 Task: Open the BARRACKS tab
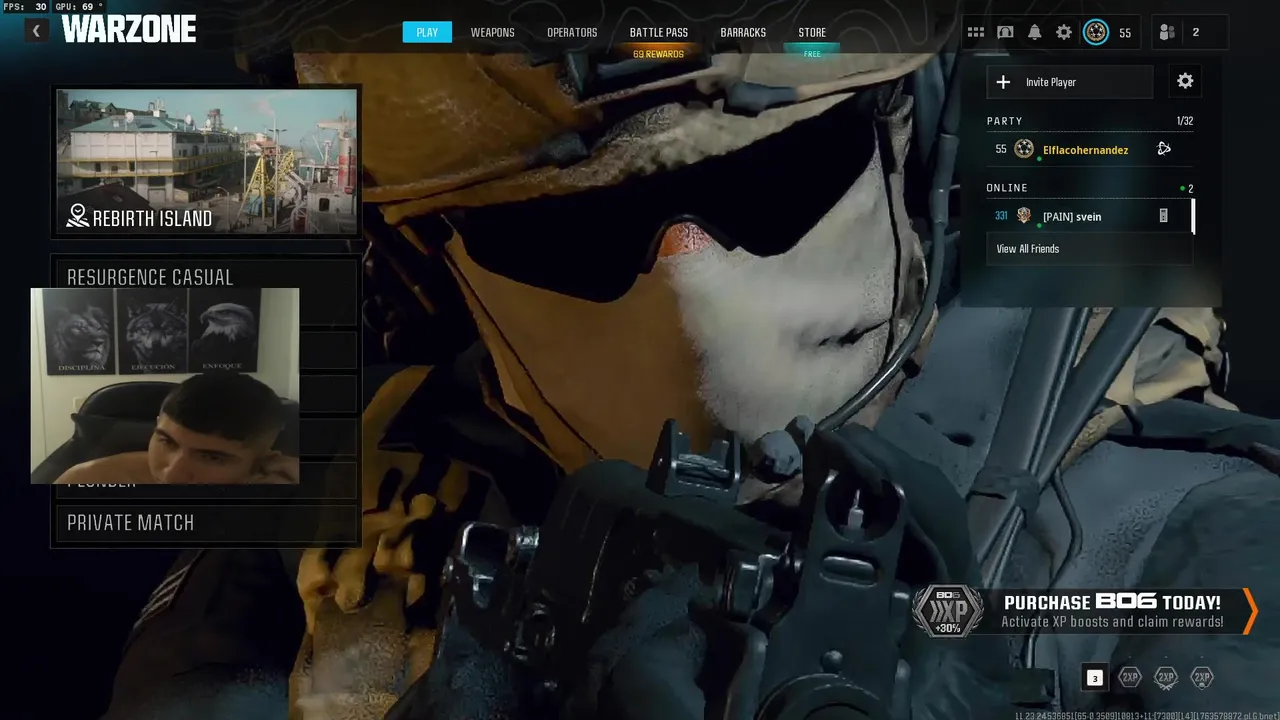743,33
